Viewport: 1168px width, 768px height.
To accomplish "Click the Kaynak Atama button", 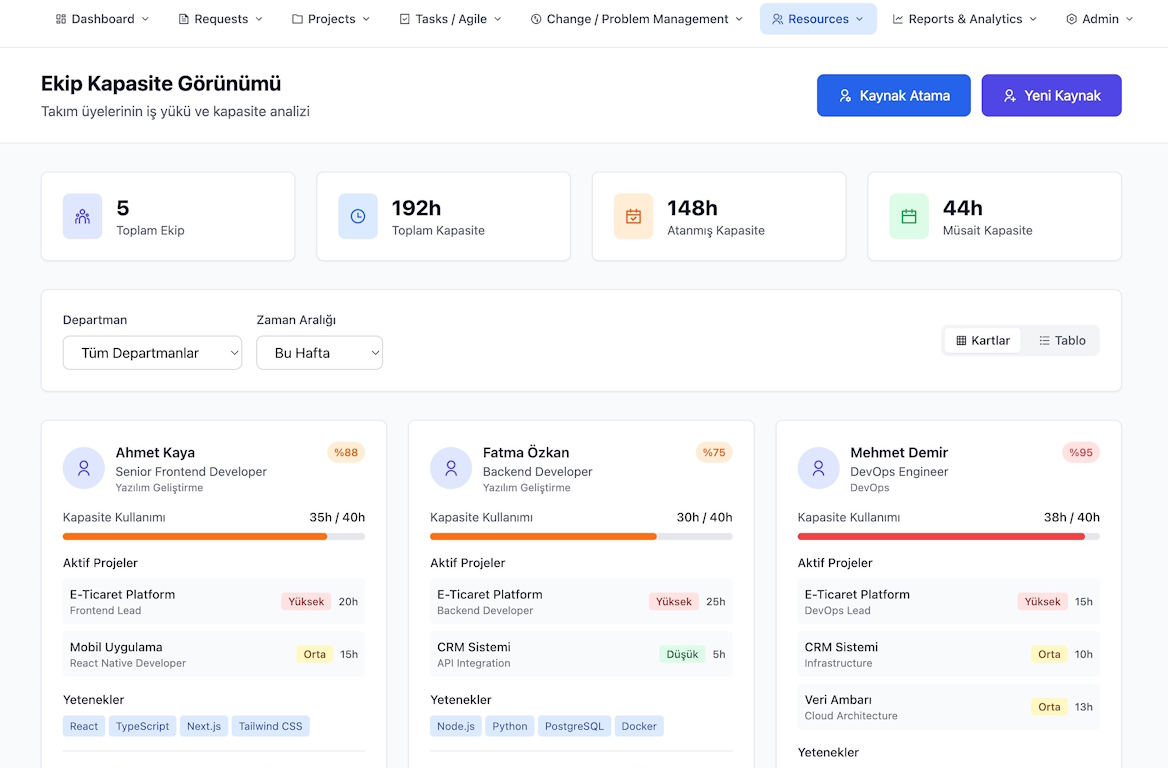I will pos(893,96).
